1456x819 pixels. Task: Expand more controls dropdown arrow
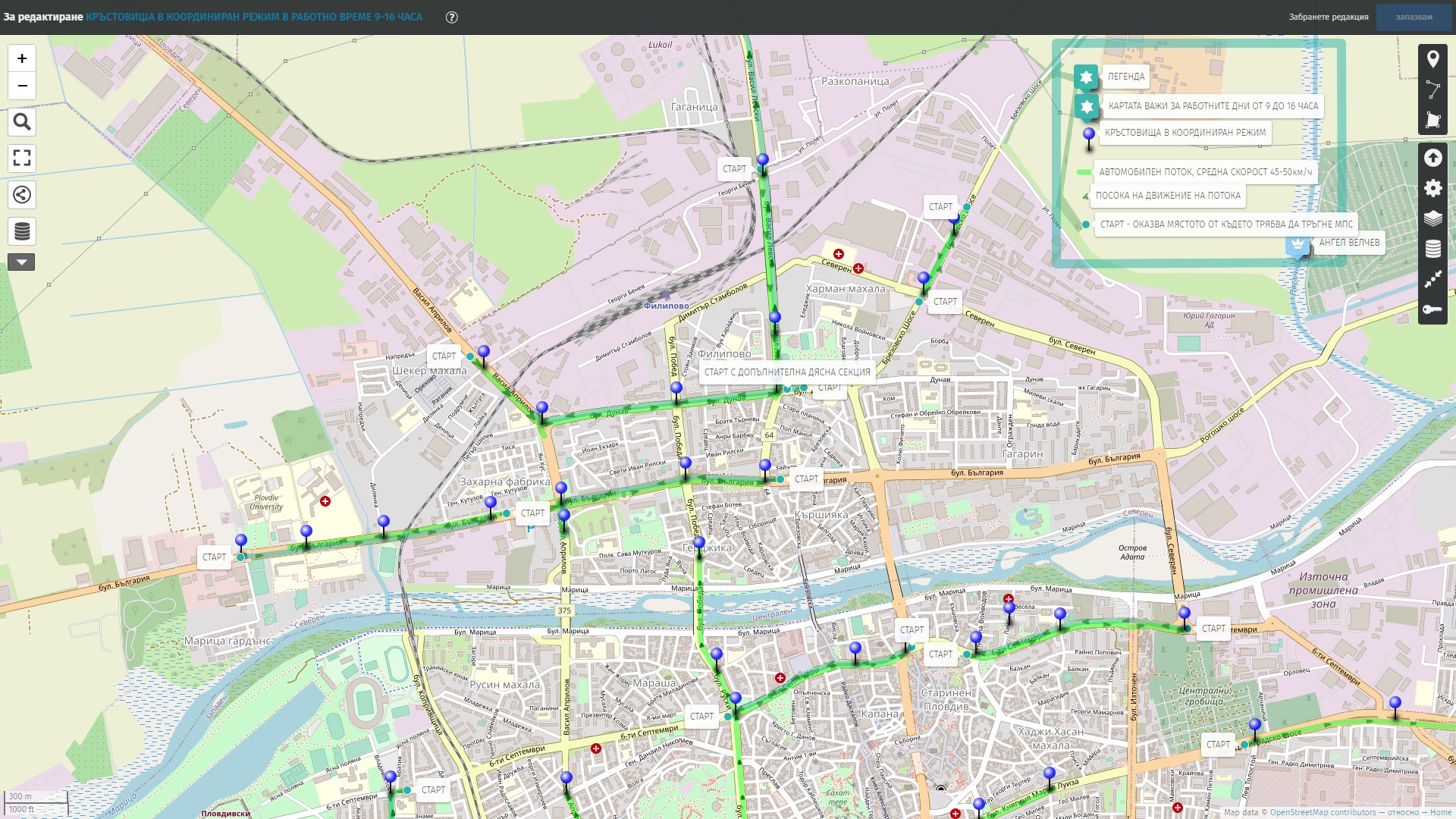click(x=21, y=262)
